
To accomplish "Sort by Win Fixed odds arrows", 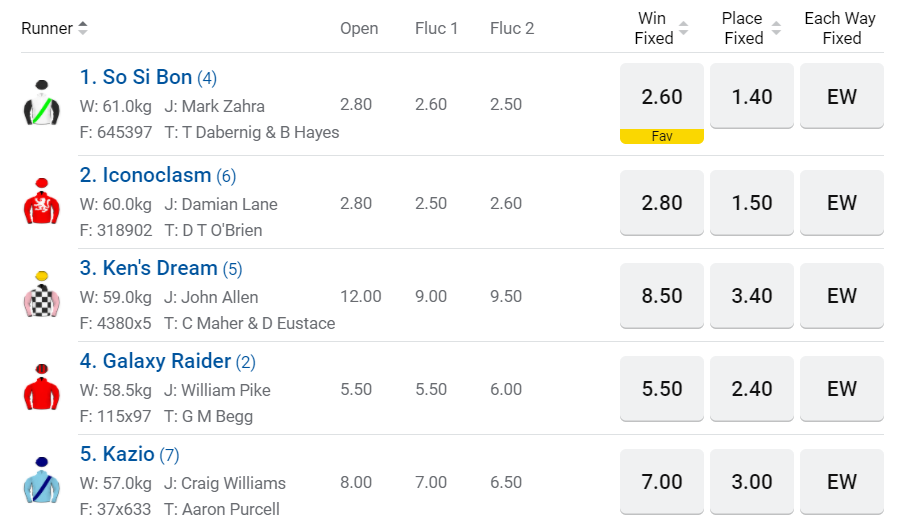I will tap(683, 28).
